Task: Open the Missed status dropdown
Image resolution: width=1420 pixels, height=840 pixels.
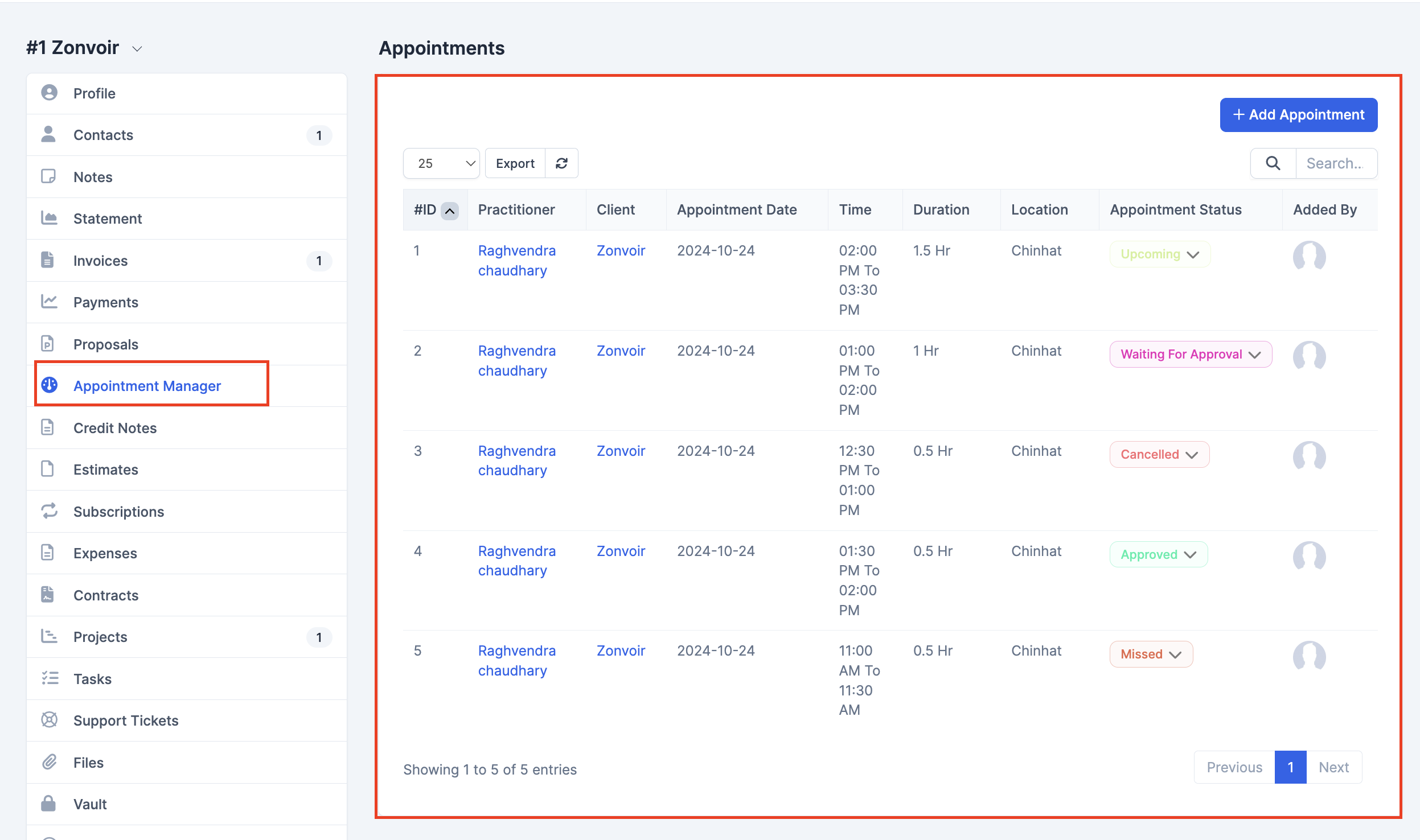Action: pos(1151,654)
